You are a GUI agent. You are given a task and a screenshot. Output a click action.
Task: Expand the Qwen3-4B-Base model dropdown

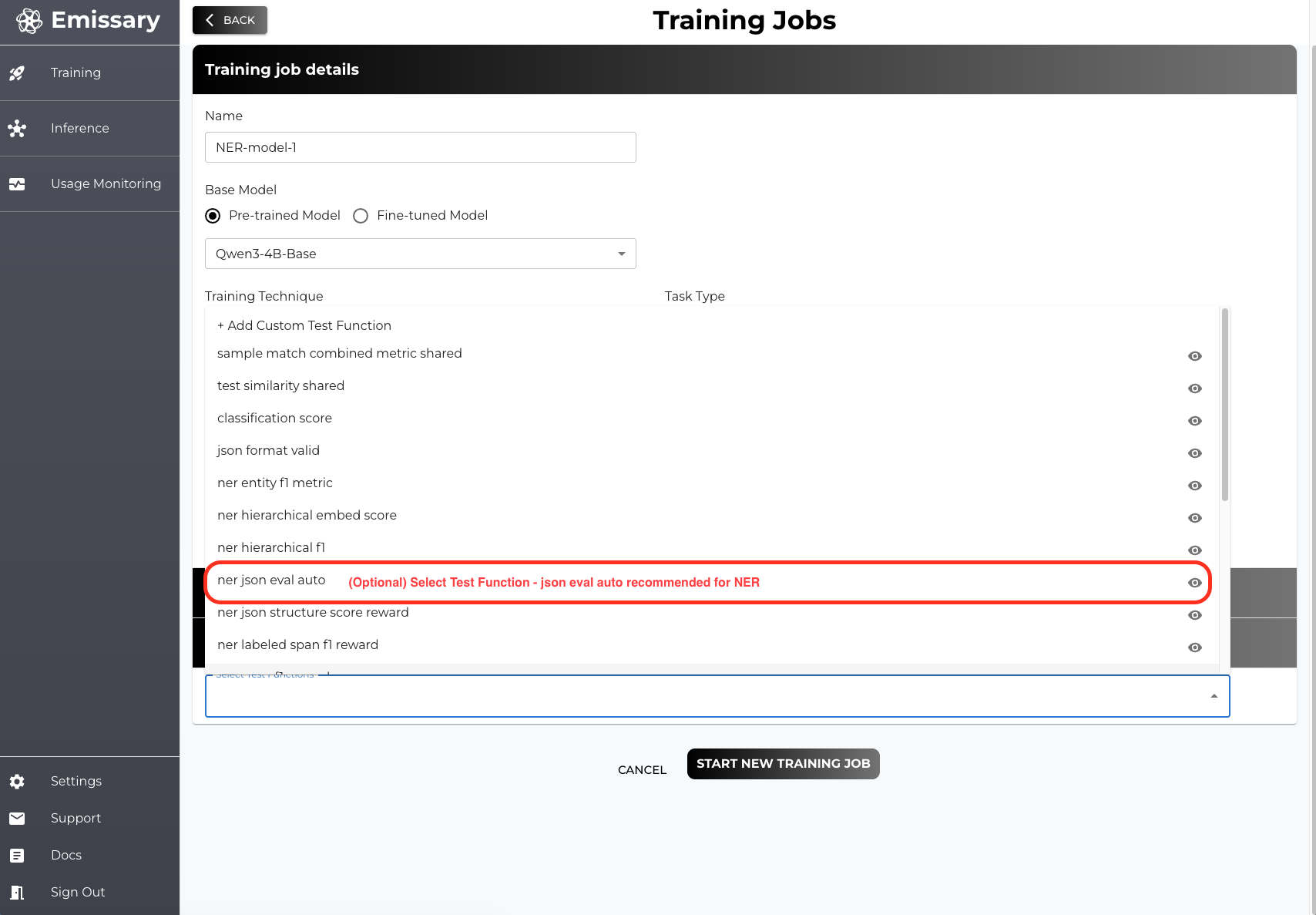coord(621,254)
